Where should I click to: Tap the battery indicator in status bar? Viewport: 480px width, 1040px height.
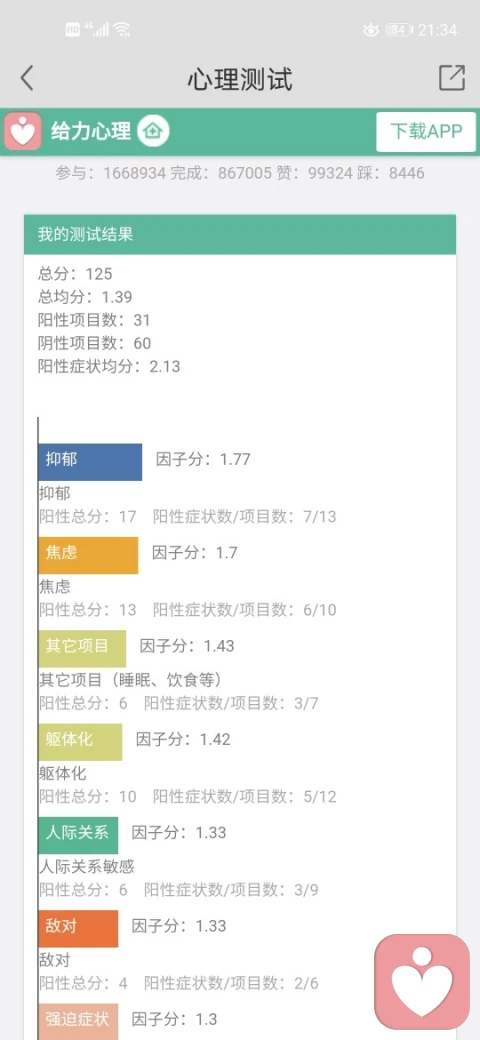pos(399,30)
